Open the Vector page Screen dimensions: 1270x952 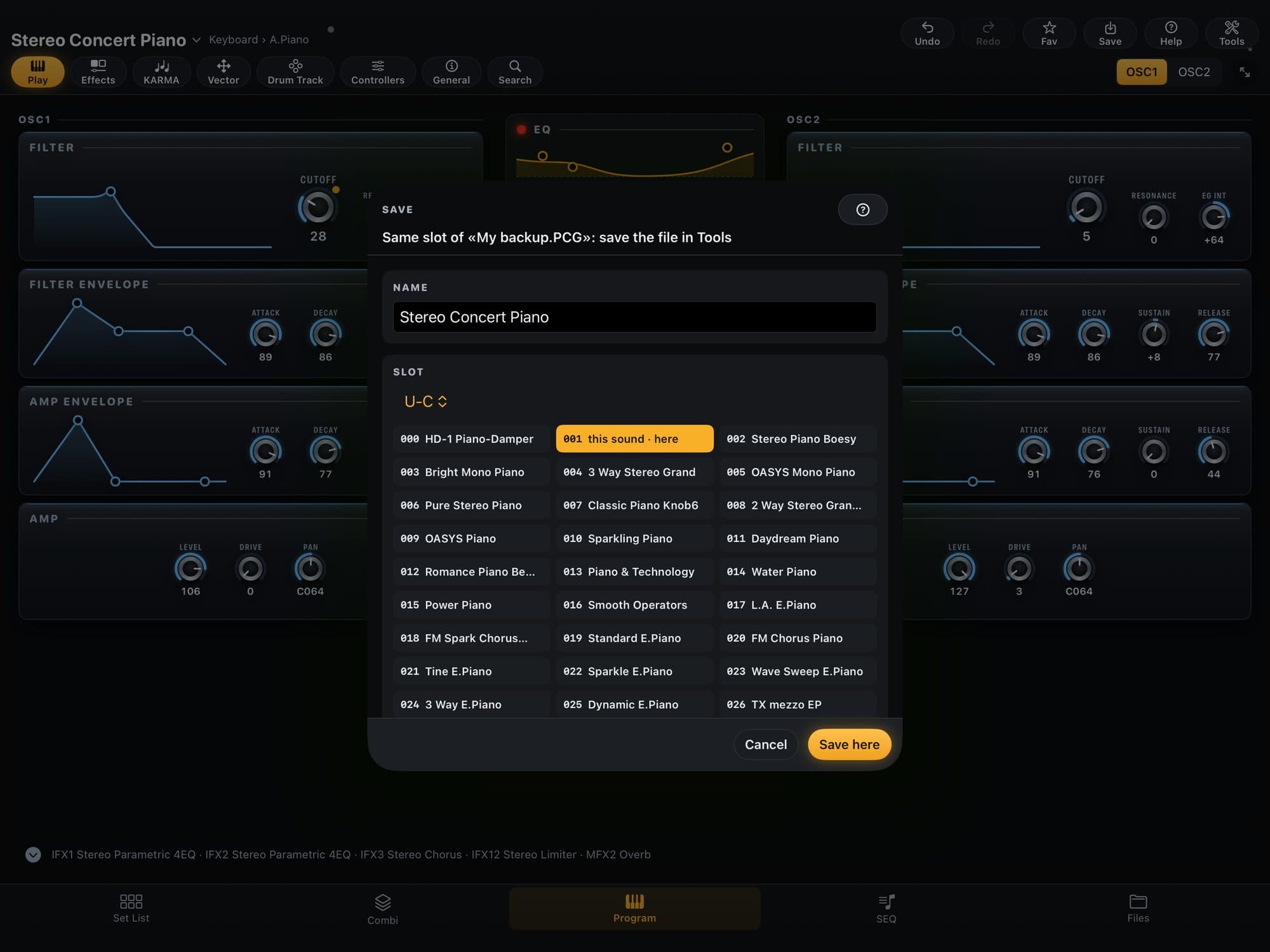pyautogui.click(x=224, y=72)
